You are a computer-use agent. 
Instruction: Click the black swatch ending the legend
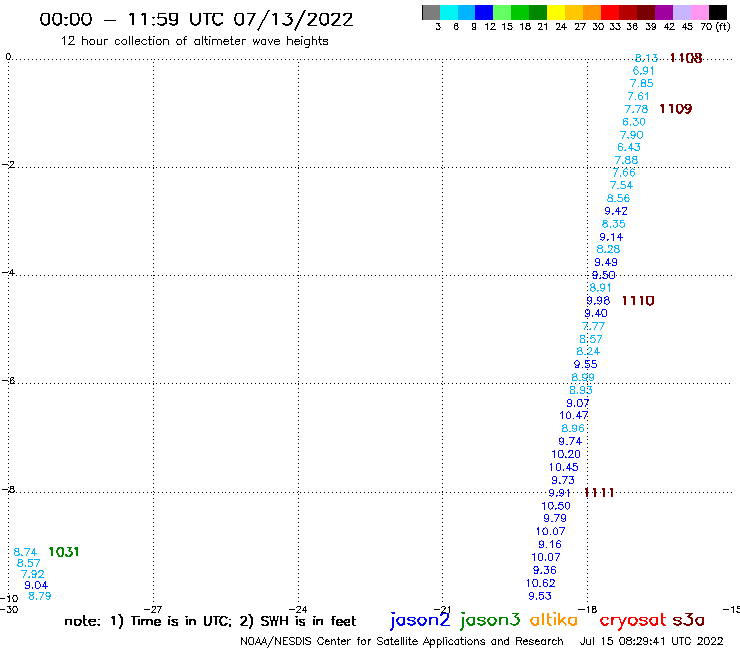[717, 12]
